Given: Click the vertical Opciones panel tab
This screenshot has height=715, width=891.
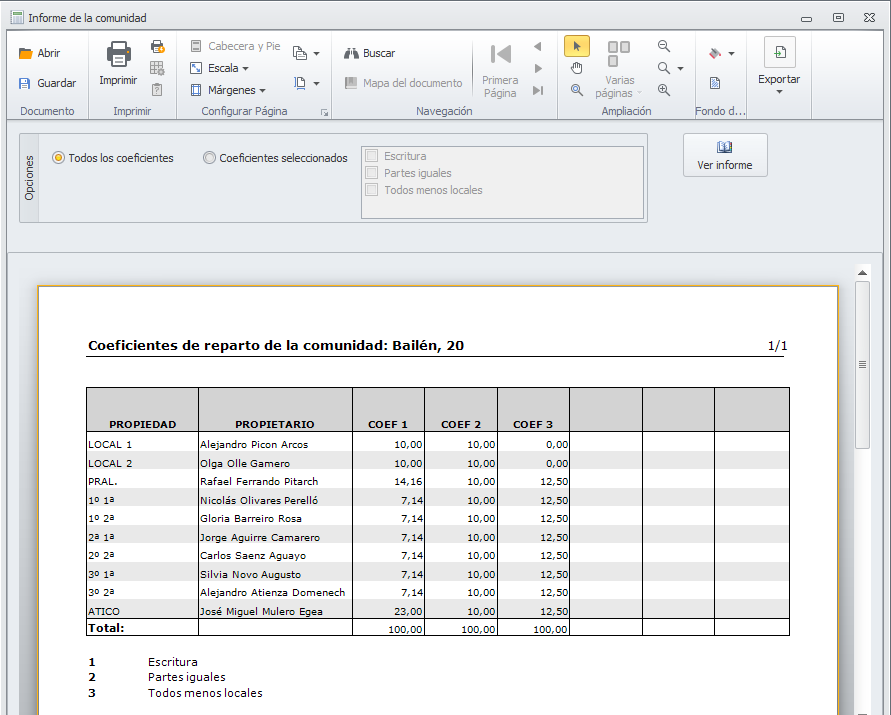Looking at the screenshot, I should [x=29, y=177].
